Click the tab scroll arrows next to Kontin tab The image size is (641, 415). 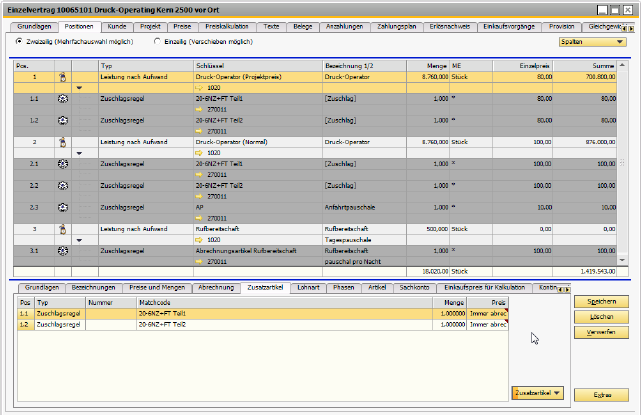(563, 289)
